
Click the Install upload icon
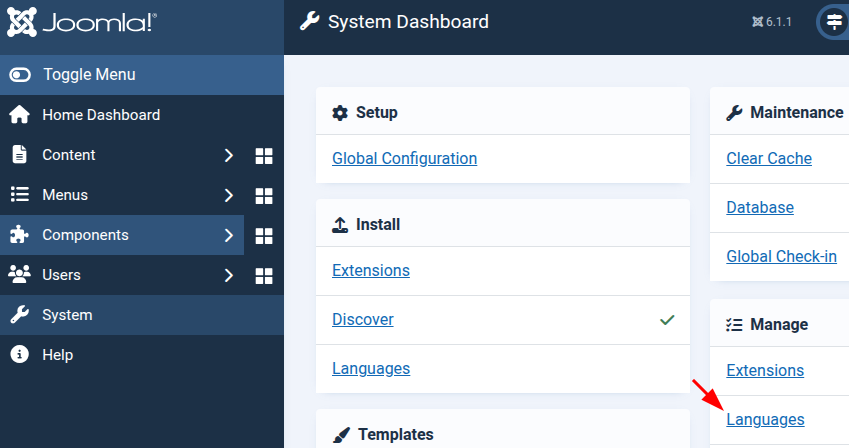[340, 225]
